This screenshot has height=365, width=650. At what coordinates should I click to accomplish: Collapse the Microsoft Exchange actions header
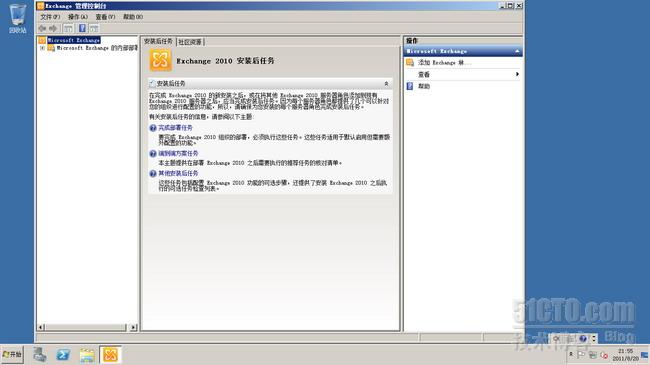[x=517, y=51]
